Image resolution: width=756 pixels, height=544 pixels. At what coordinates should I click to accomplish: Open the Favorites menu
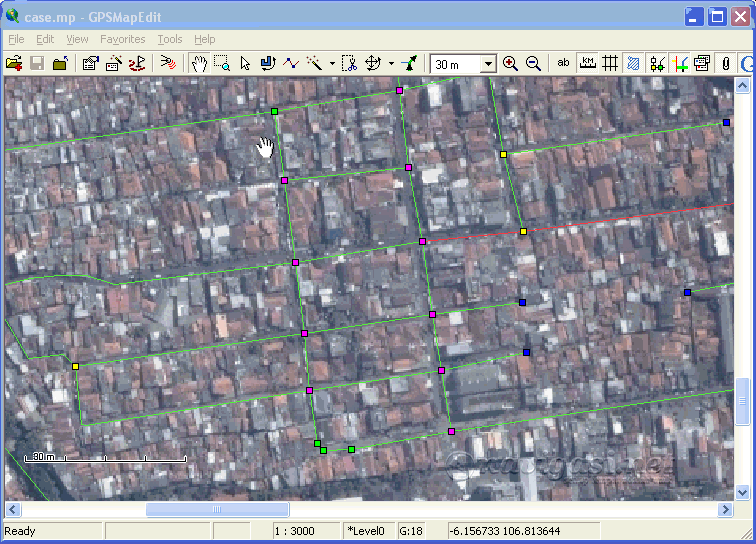pyautogui.click(x=122, y=39)
